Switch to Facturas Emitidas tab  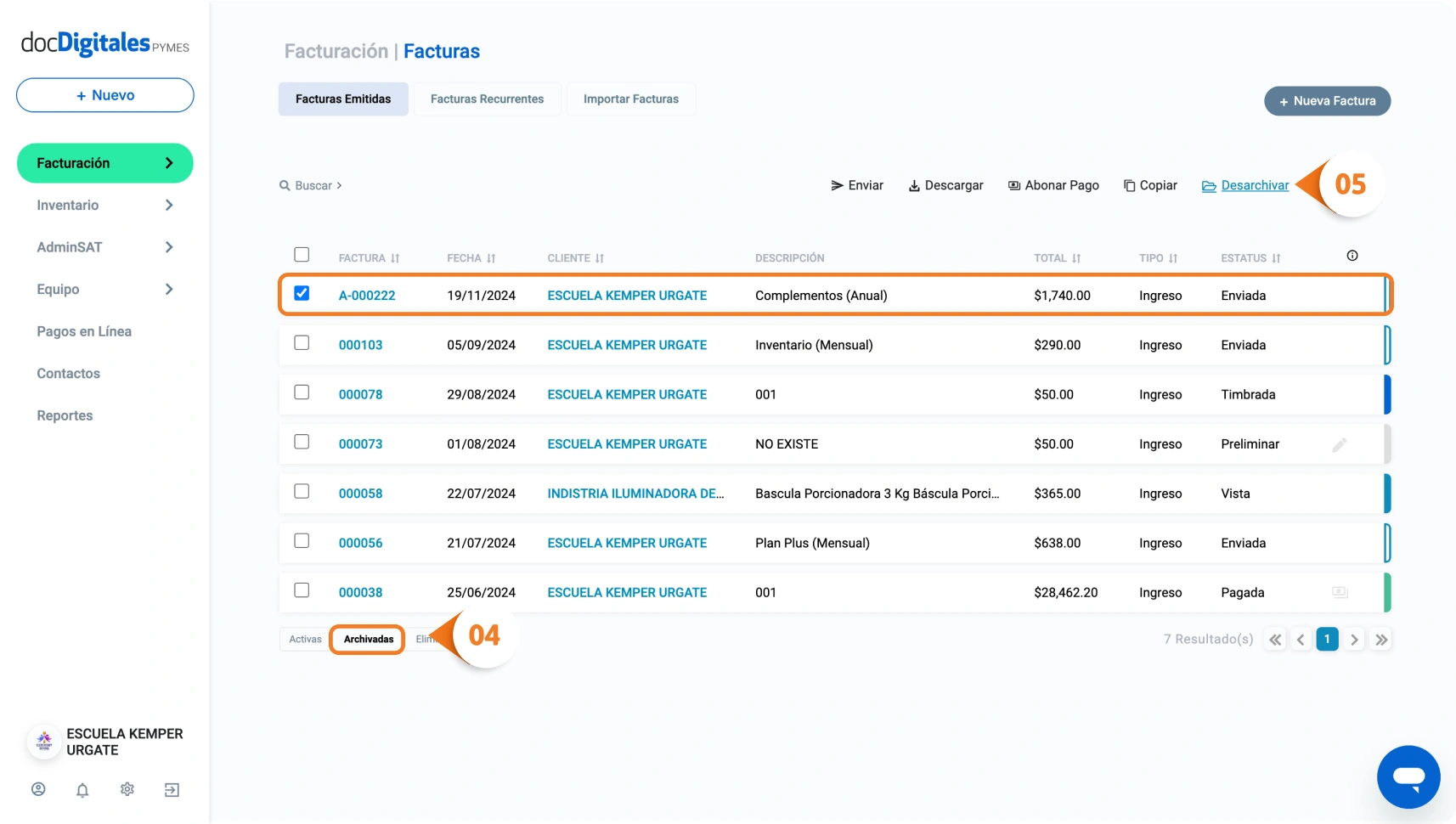tap(343, 99)
